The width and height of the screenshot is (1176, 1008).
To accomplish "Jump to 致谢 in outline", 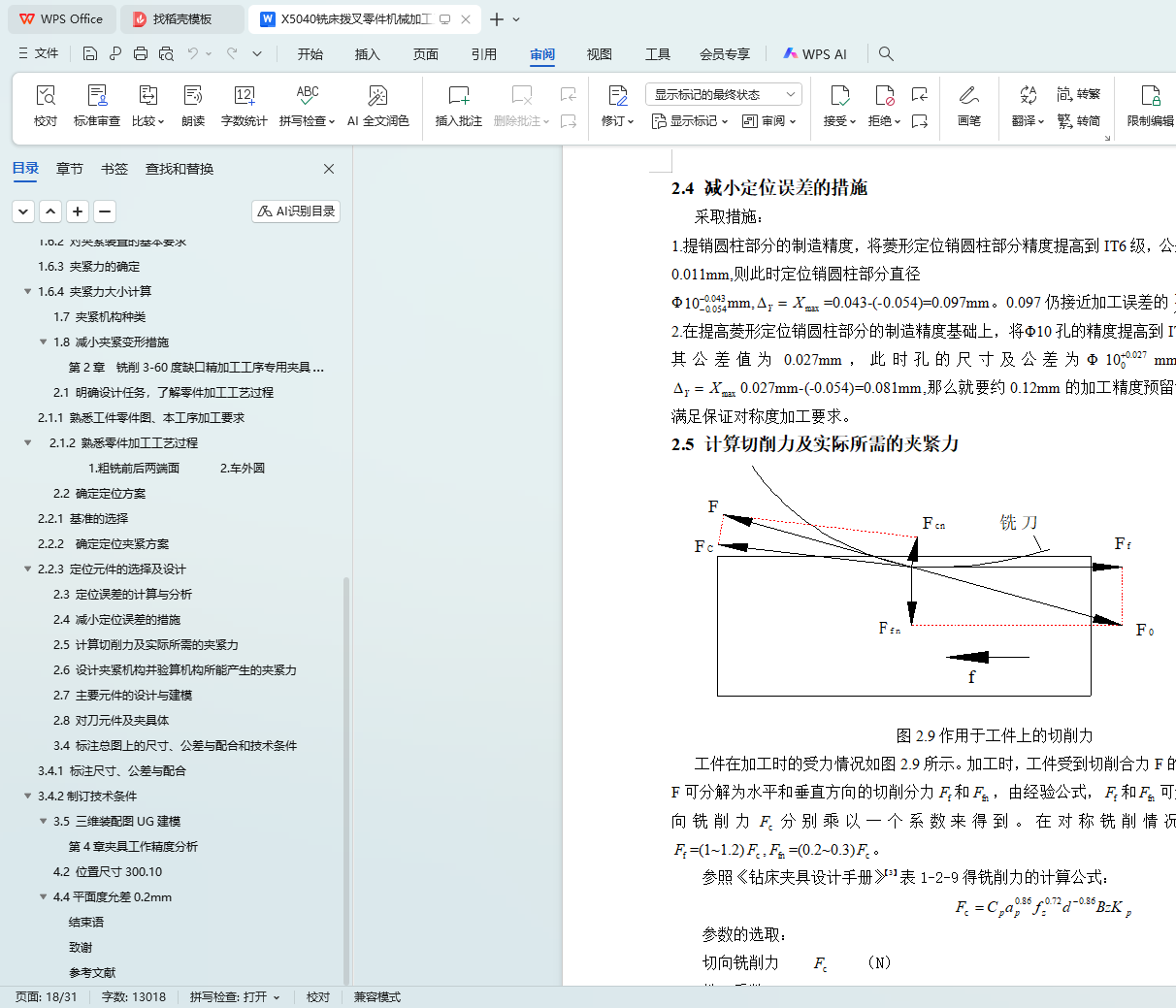I will pos(81,948).
